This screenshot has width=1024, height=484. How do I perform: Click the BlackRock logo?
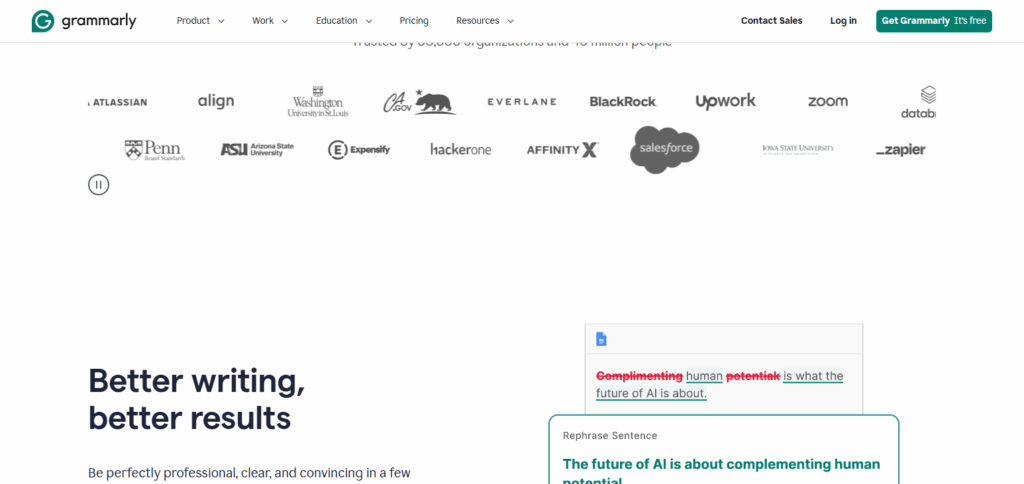(623, 102)
